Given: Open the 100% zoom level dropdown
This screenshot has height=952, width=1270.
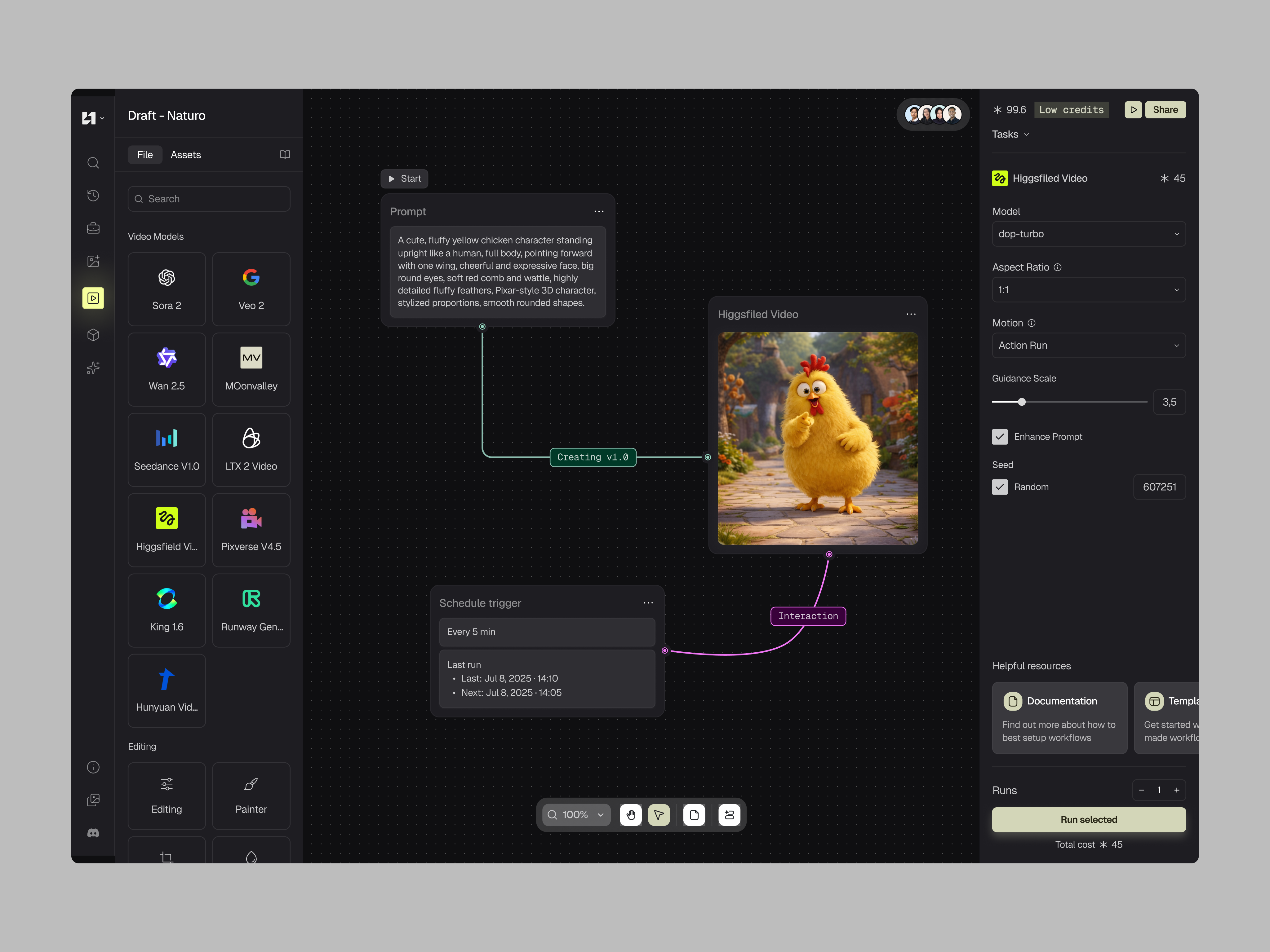Looking at the screenshot, I should (x=576, y=815).
